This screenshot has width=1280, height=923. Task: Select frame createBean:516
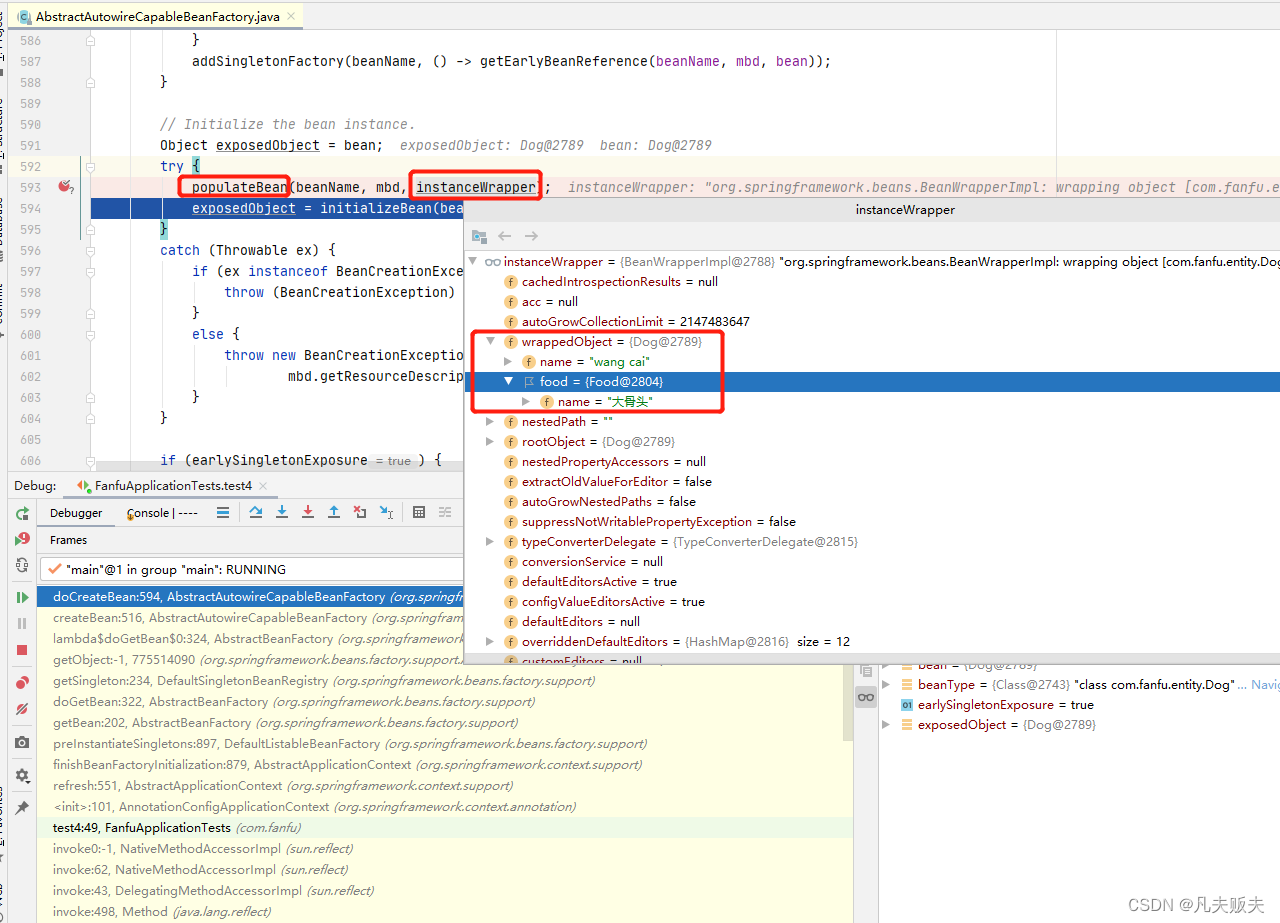(x=250, y=618)
